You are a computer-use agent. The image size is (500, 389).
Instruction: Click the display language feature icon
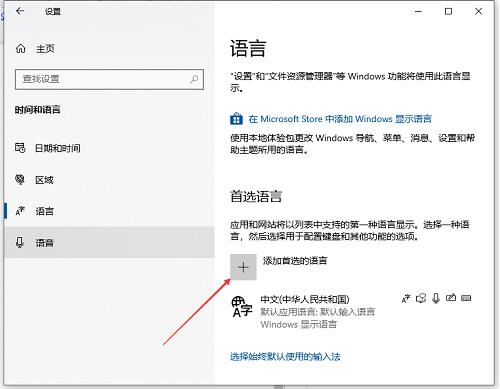[x=406, y=298]
